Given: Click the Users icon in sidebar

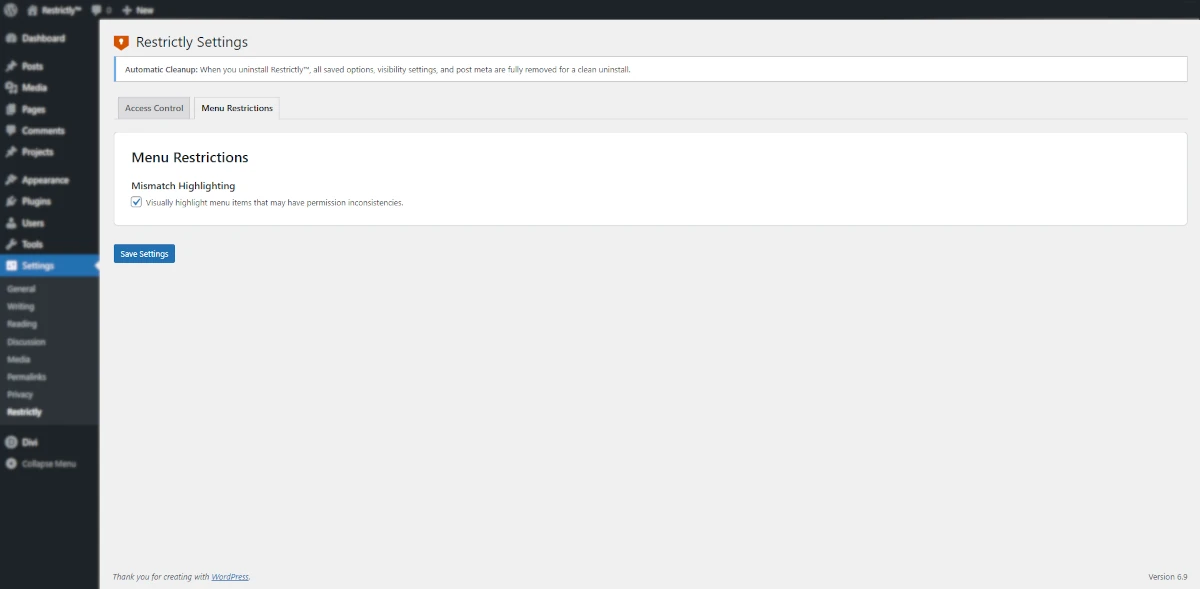Looking at the screenshot, I should [11, 223].
